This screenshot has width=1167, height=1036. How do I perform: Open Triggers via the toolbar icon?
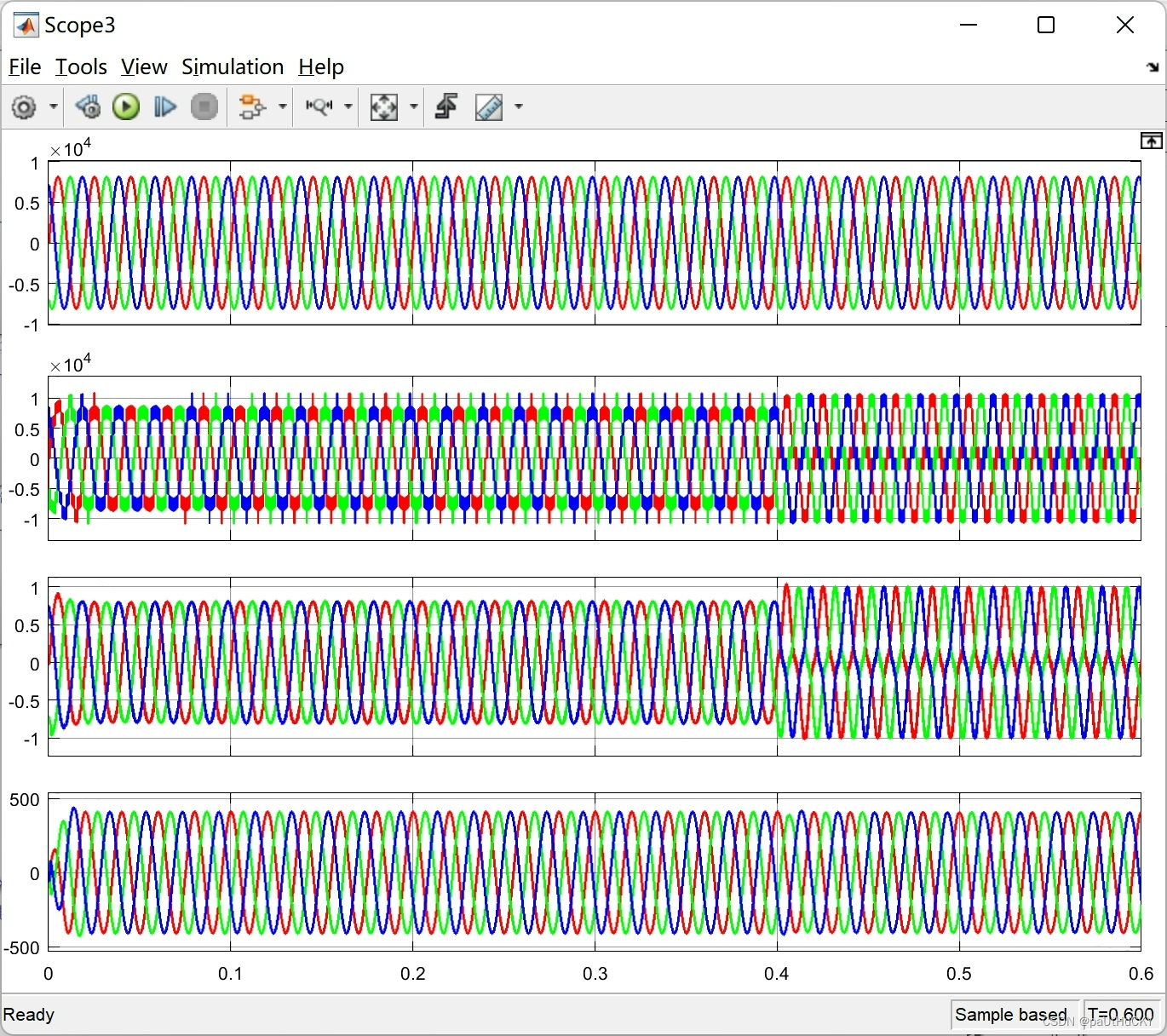(x=446, y=107)
